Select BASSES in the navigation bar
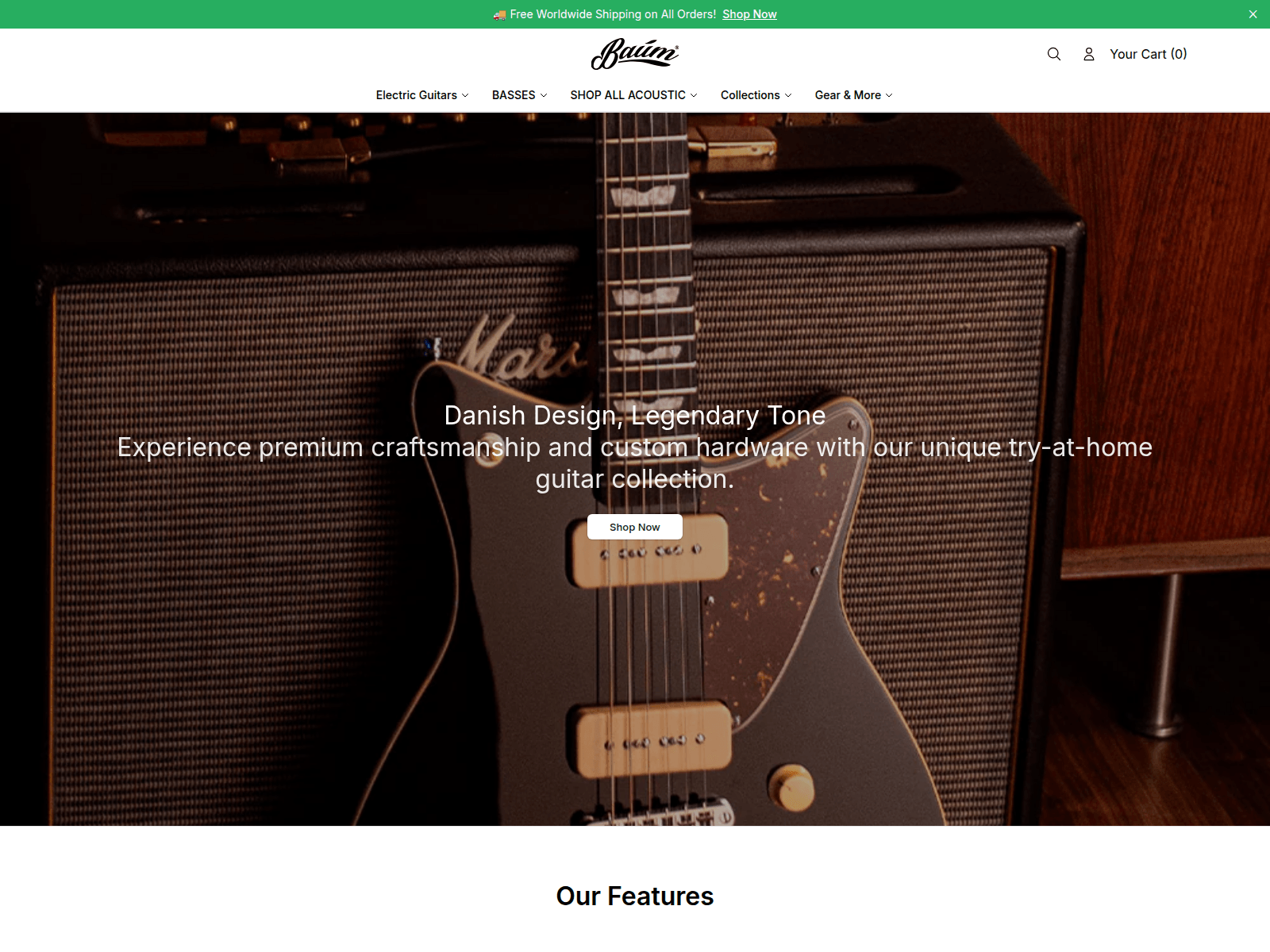 coord(514,95)
